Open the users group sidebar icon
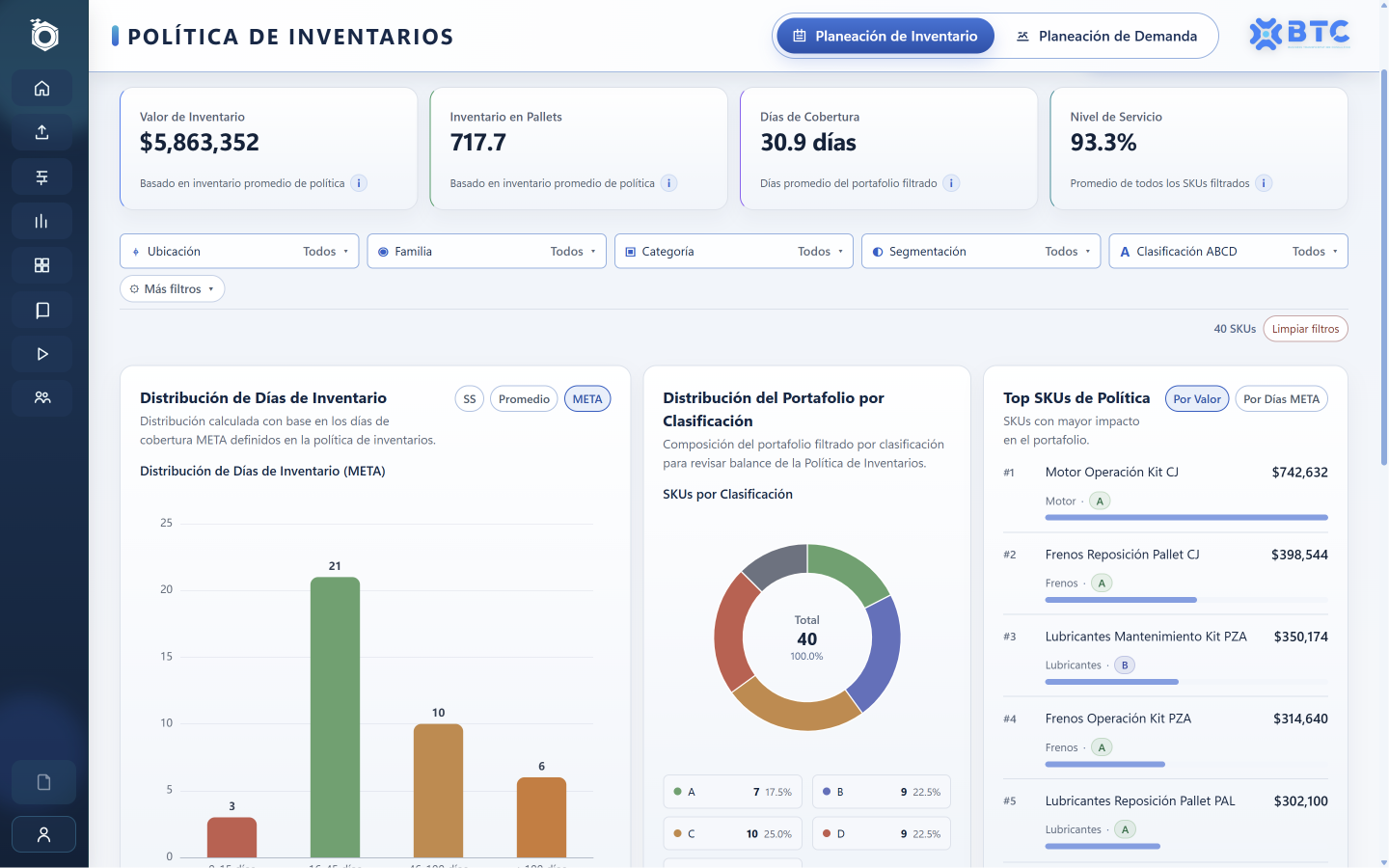Screen dimensions: 1389x868 click(42, 397)
